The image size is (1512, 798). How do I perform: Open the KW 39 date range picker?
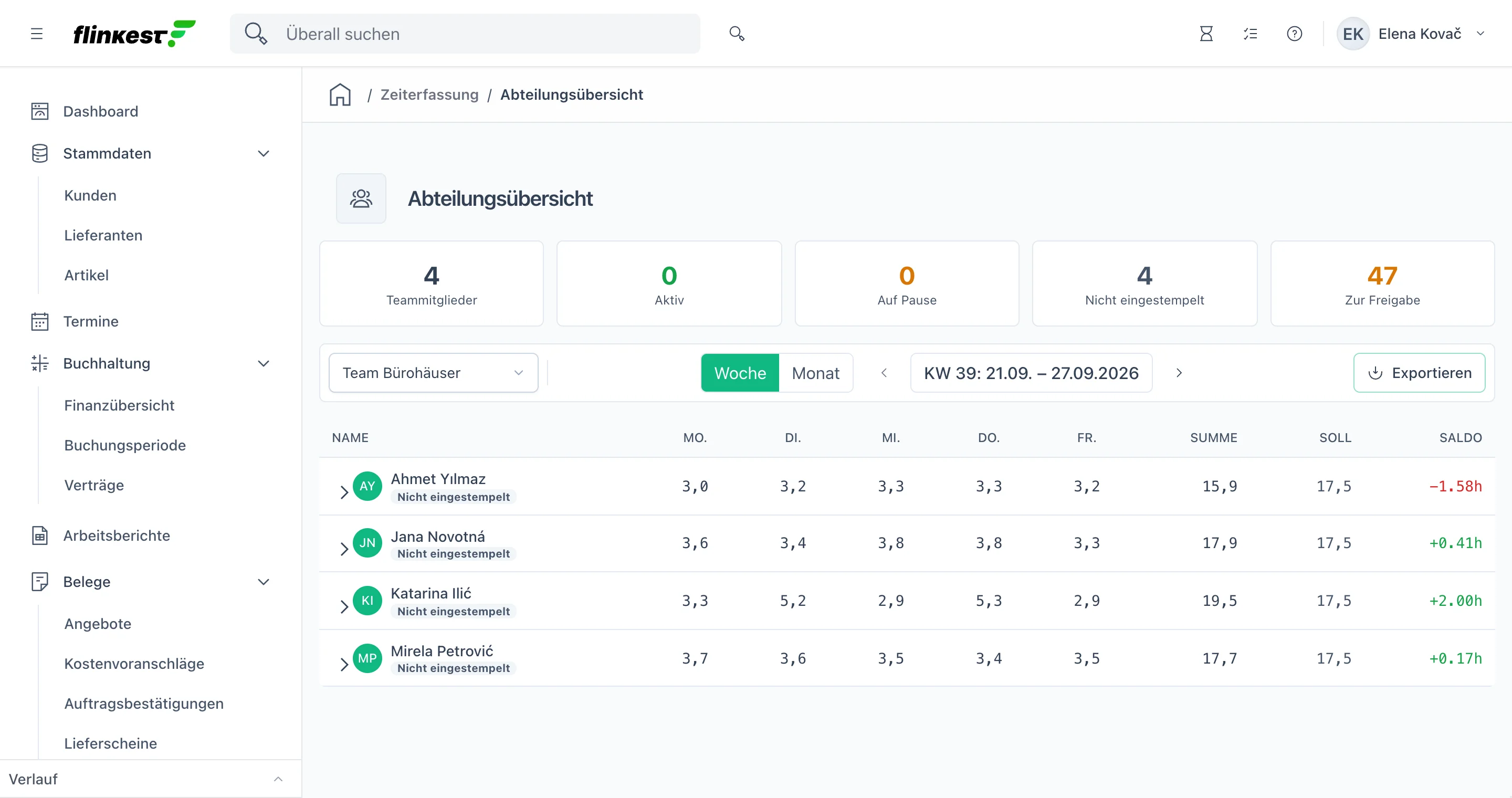(1031, 373)
